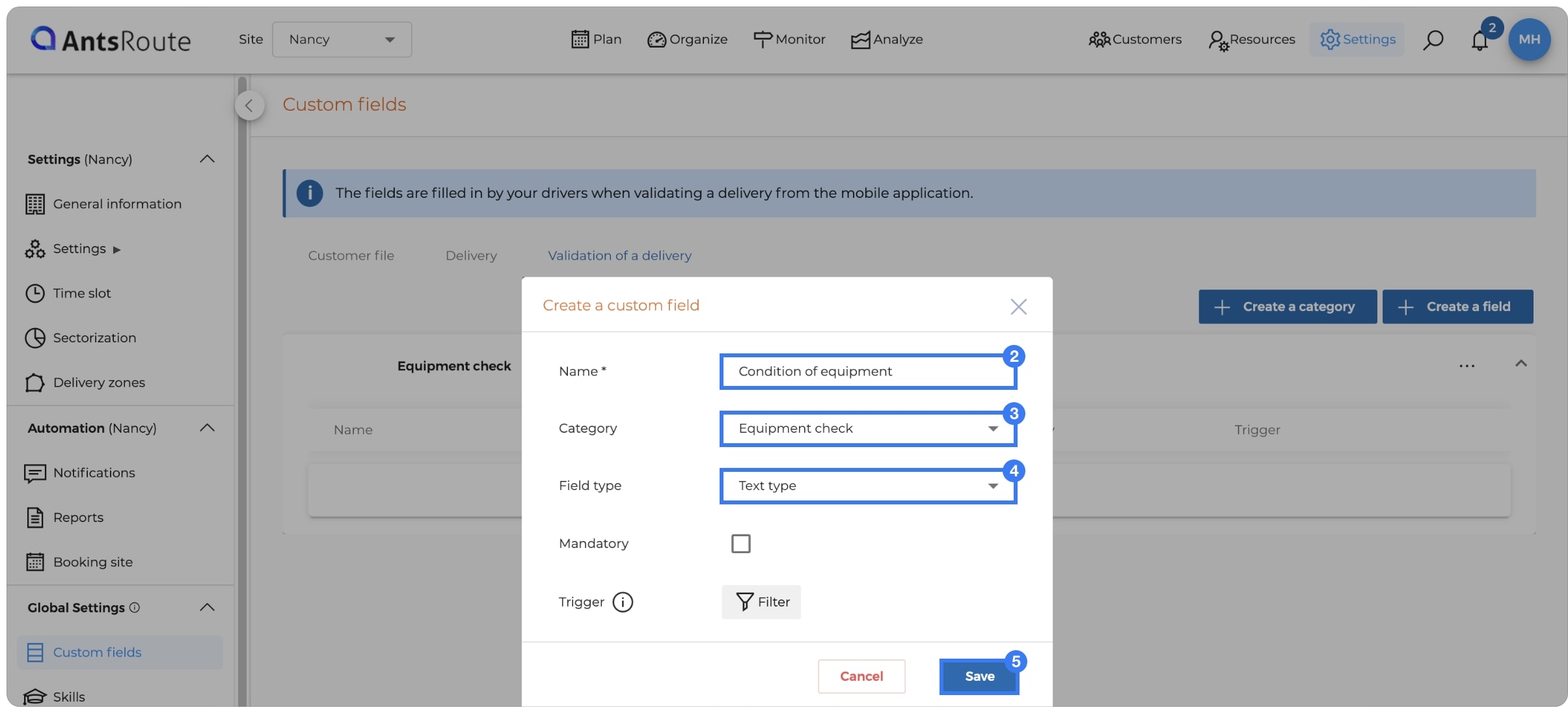1568x712 pixels.
Task: Open the Monitor menu
Action: tap(789, 40)
